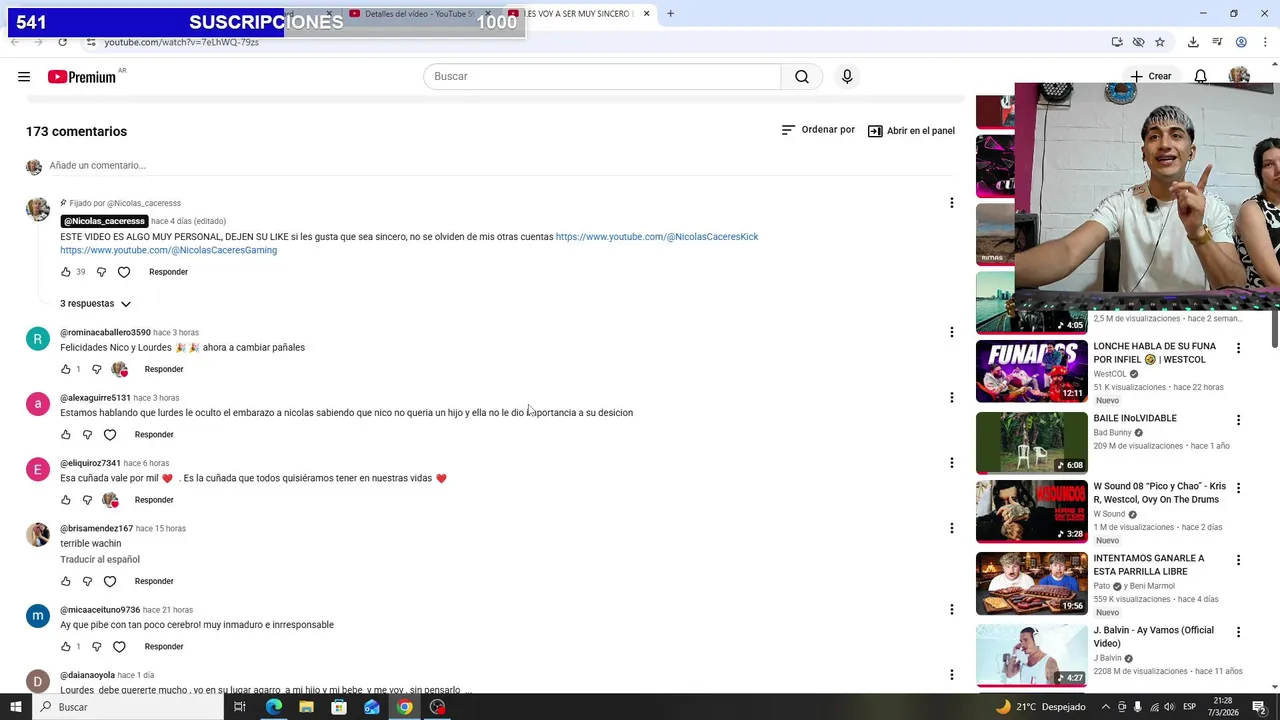The height and width of the screenshot is (720, 1280).
Task: Heart the pinned comment by Nicolas_caceresss
Action: [124, 272]
